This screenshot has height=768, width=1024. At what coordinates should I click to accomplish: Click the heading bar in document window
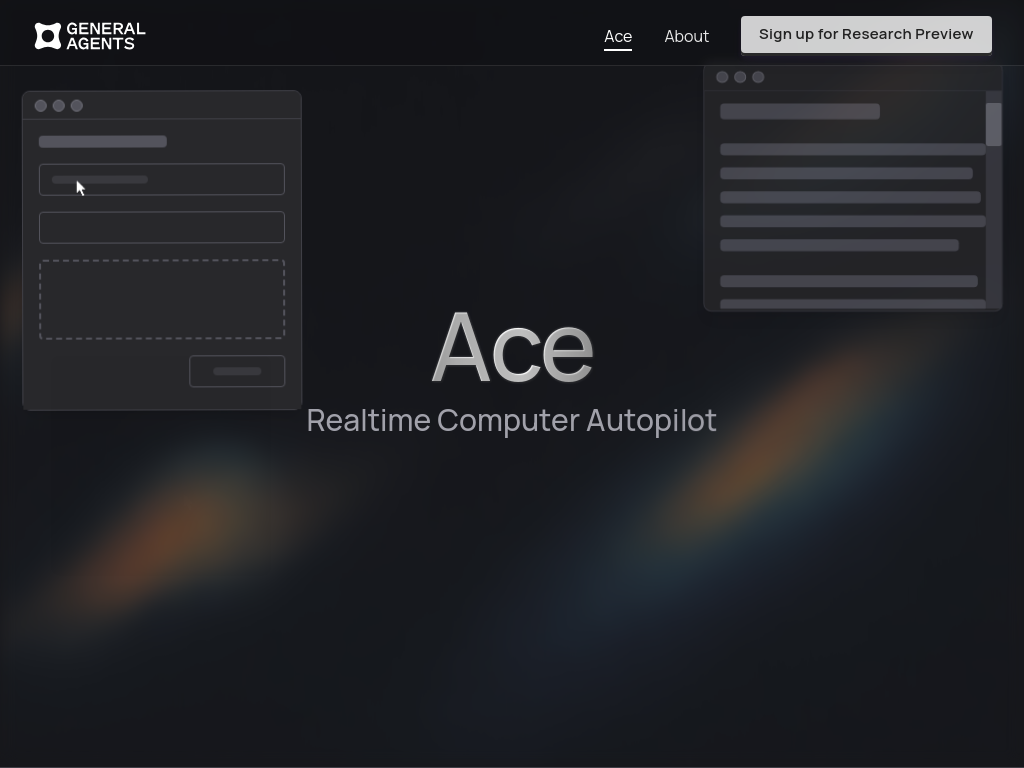tap(799, 111)
